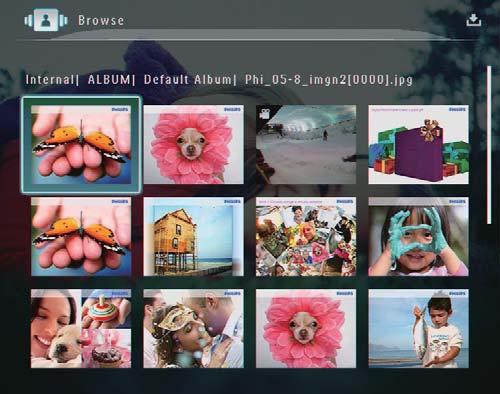The height and width of the screenshot is (394, 500).
Task: Open the bottom-row pink flower dog photo
Action: (x=306, y=329)
